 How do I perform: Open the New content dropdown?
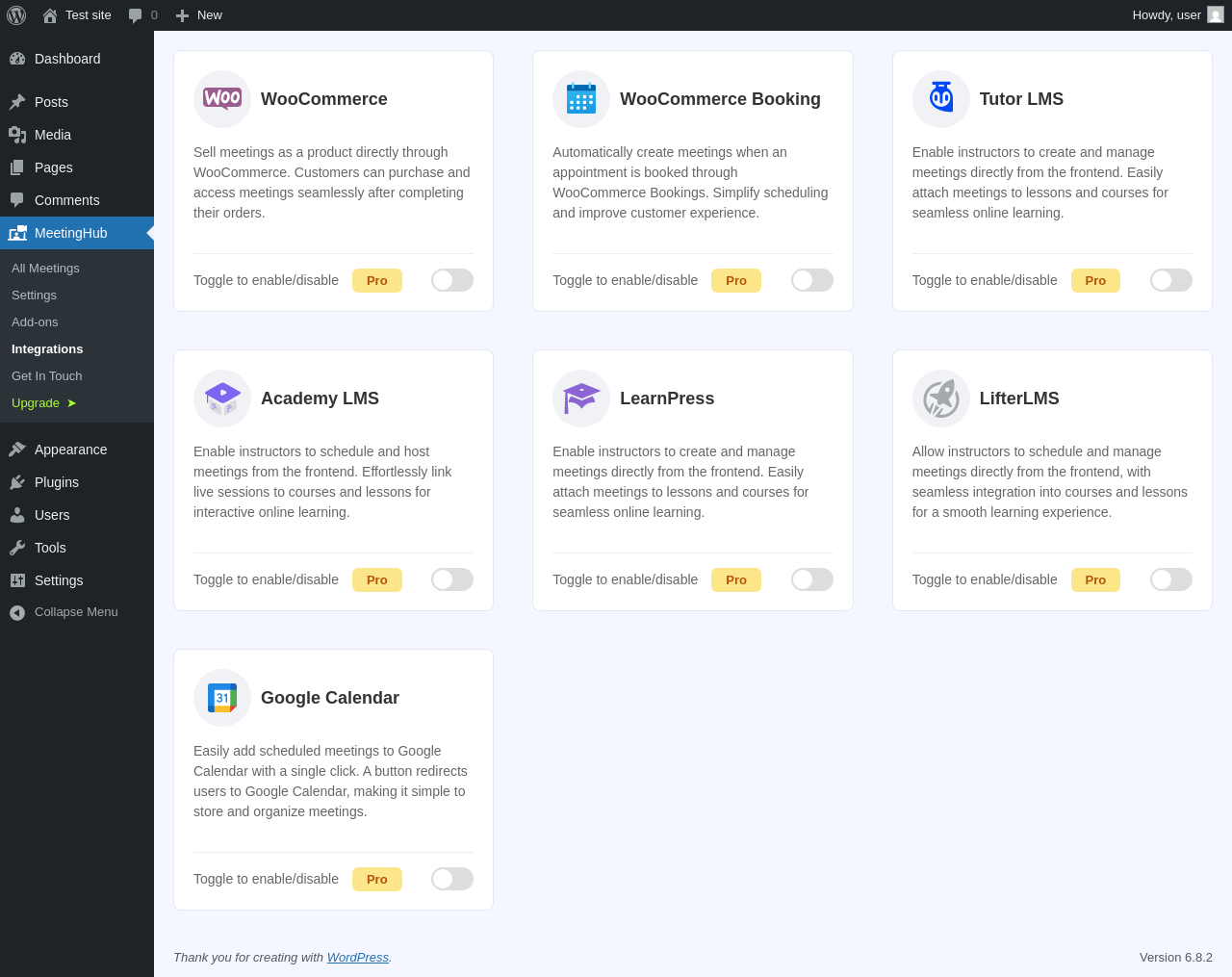(199, 15)
